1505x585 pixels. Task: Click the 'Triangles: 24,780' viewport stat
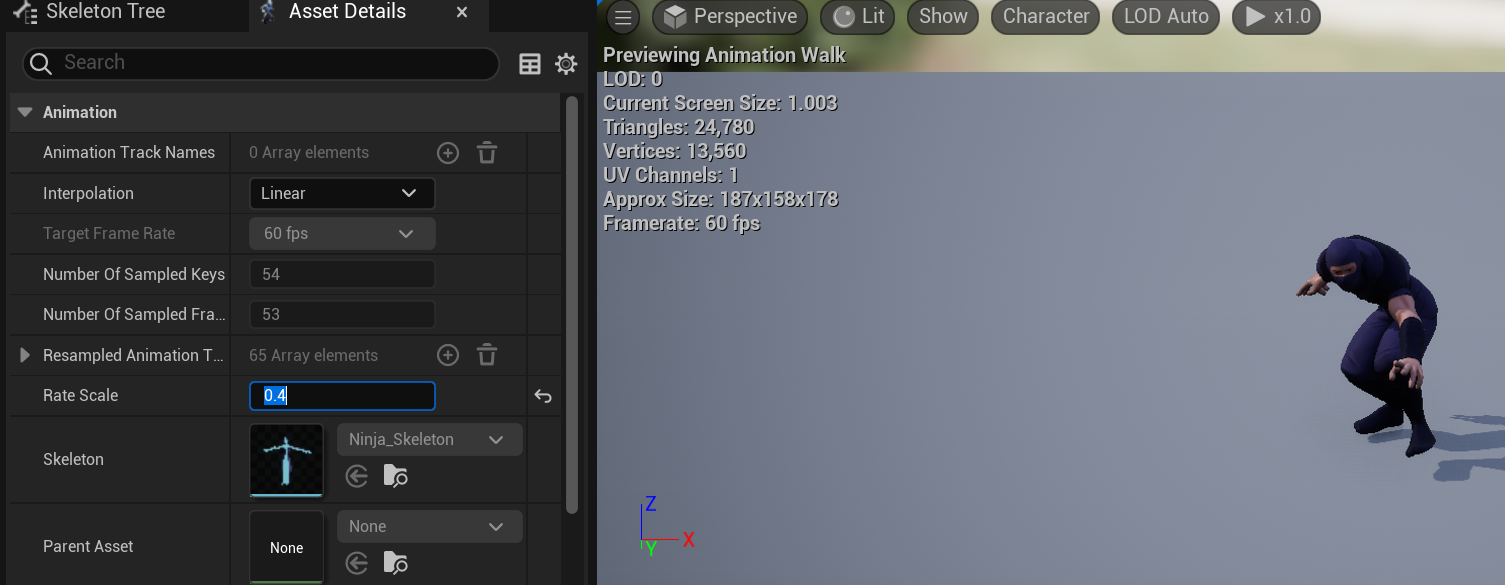click(679, 127)
